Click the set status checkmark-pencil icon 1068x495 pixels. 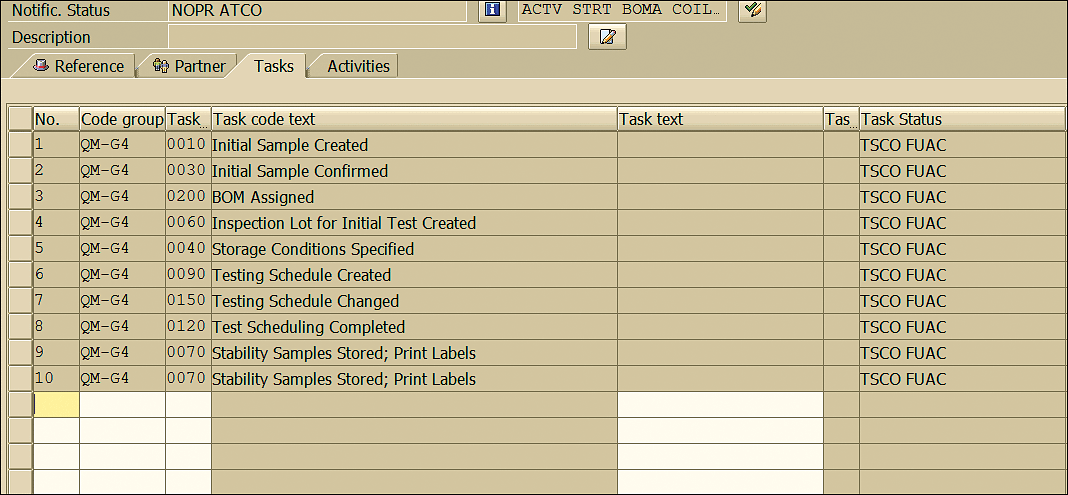[752, 10]
